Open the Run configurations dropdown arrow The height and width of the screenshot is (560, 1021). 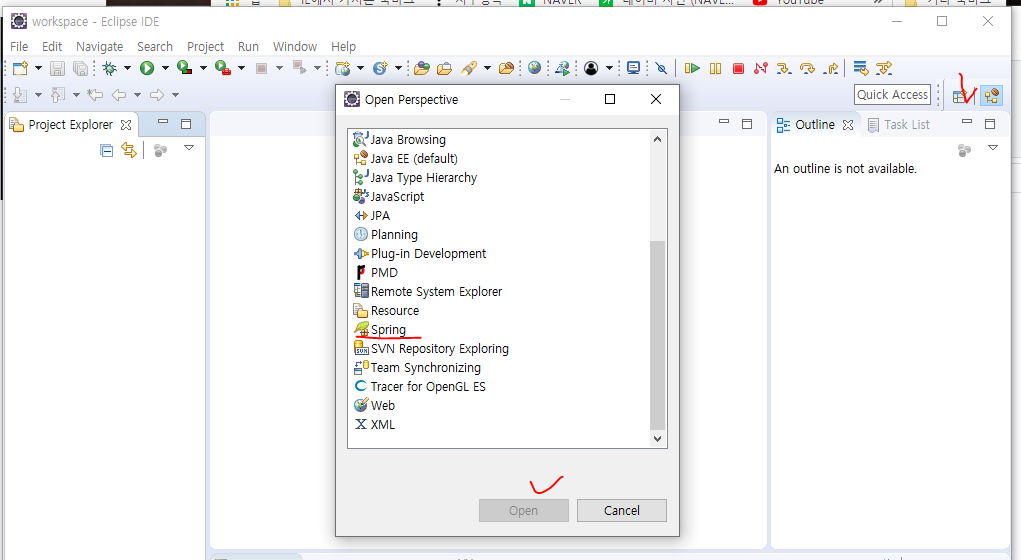tap(165, 68)
